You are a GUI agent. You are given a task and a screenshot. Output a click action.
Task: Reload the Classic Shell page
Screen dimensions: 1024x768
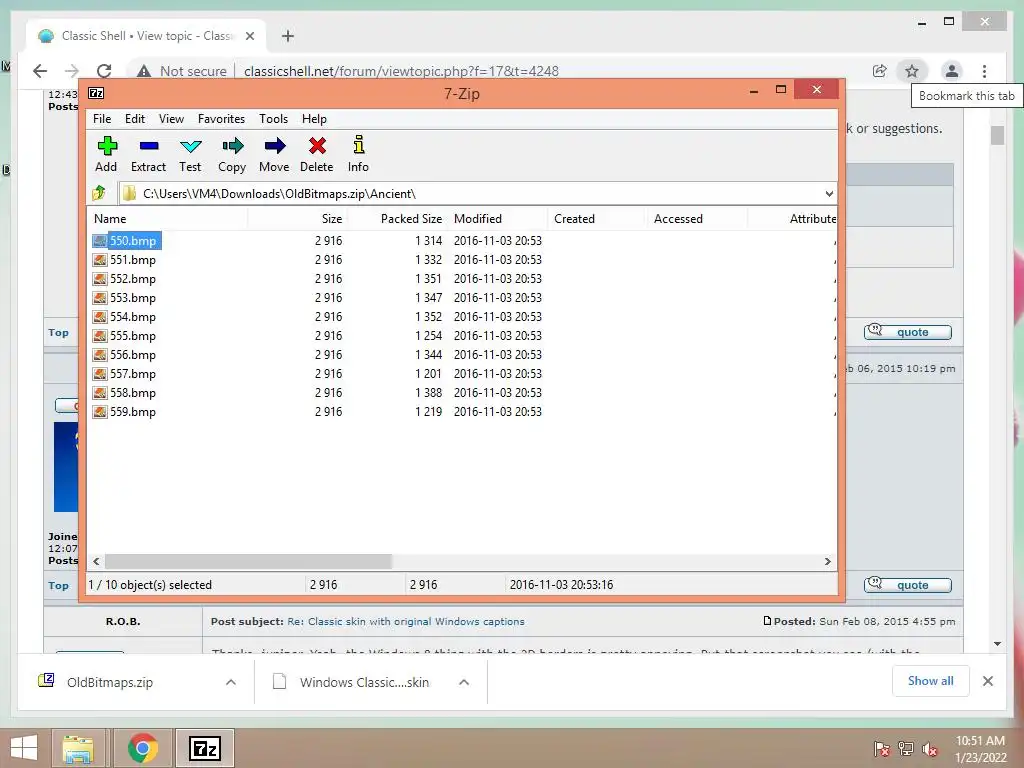click(x=104, y=71)
